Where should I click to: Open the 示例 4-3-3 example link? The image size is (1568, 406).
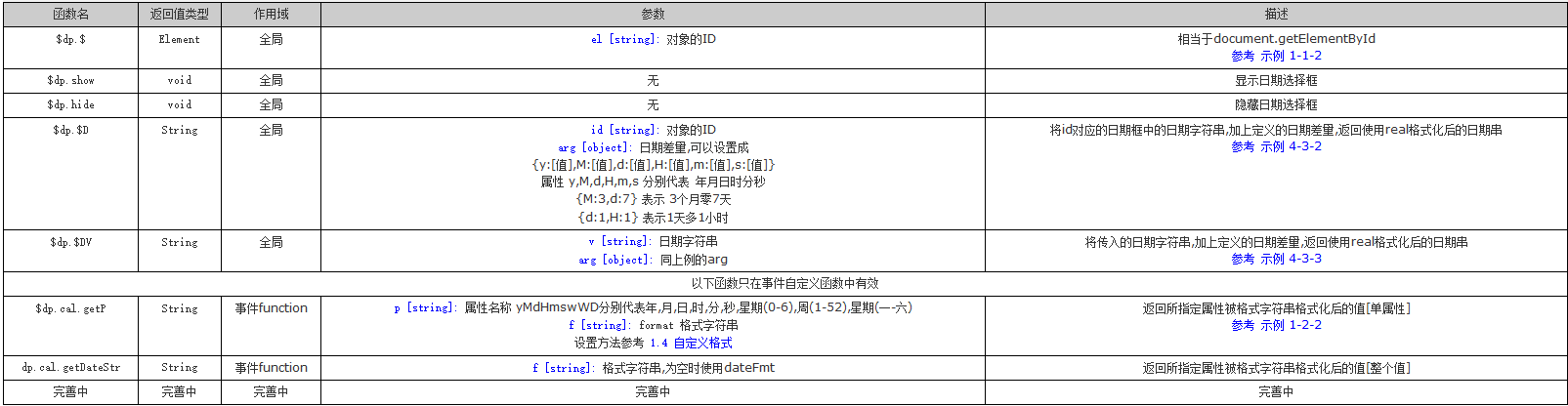1291,259
